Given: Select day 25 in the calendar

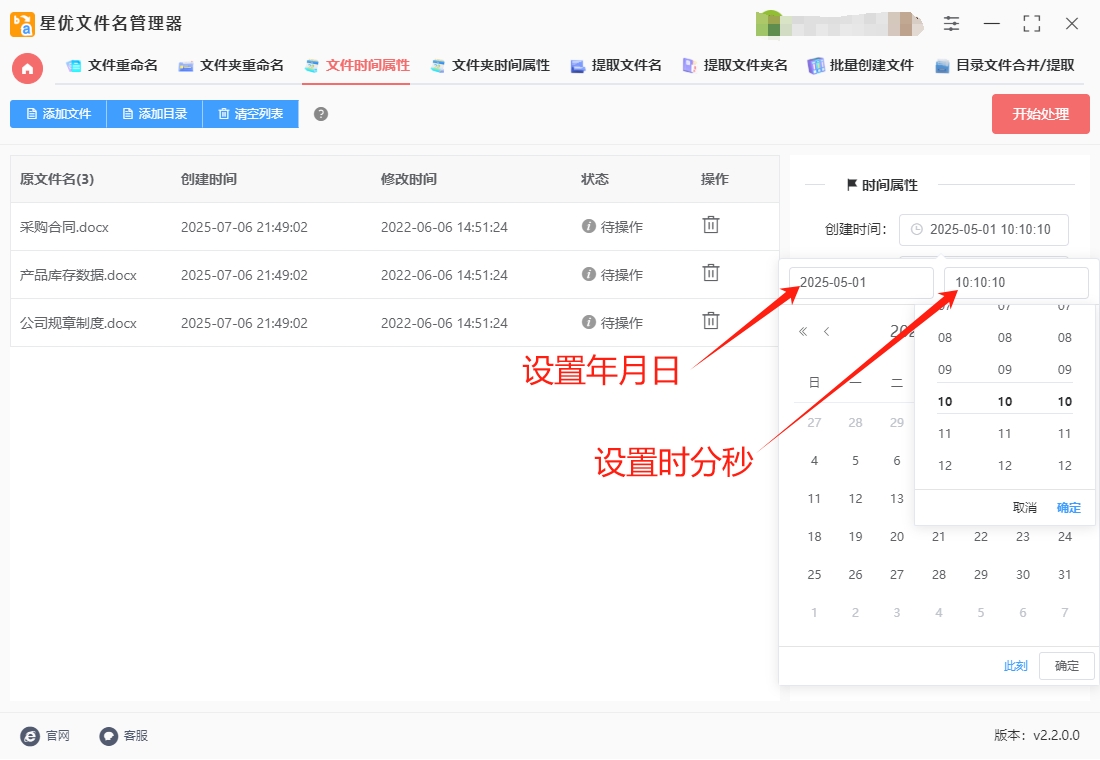Looking at the screenshot, I should (x=814, y=575).
